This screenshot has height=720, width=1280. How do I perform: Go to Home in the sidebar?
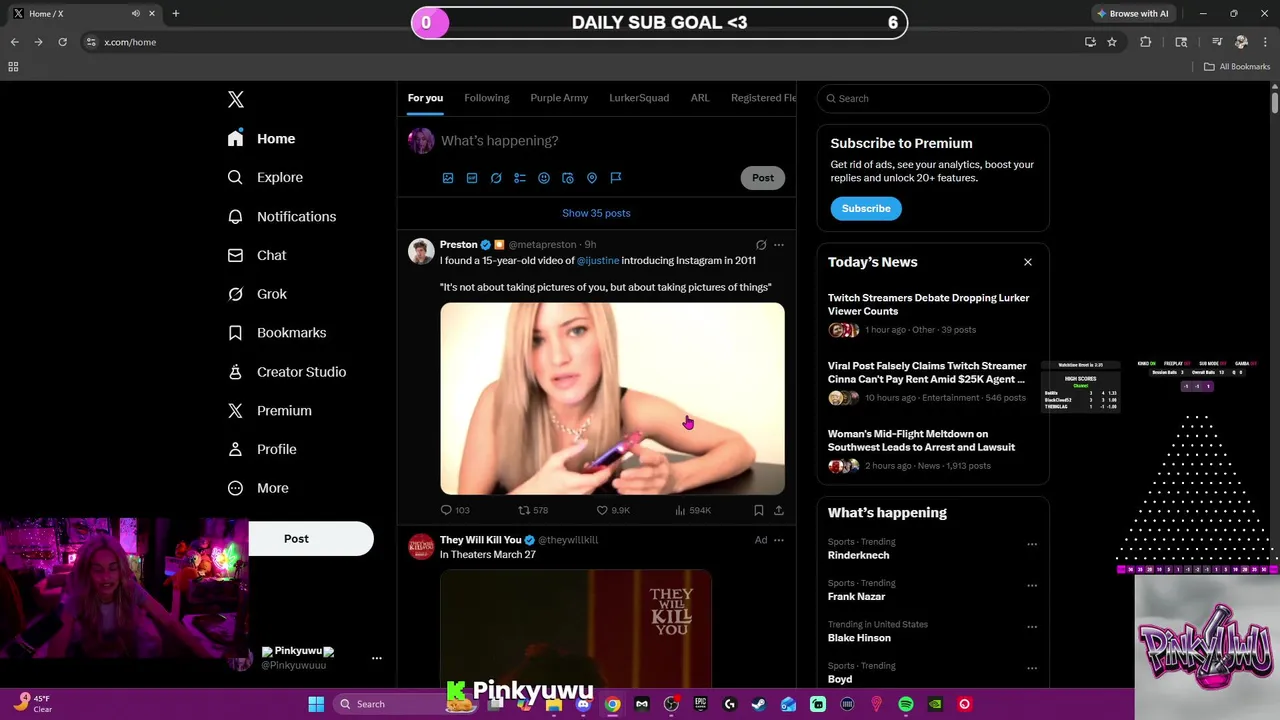tap(262, 139)
